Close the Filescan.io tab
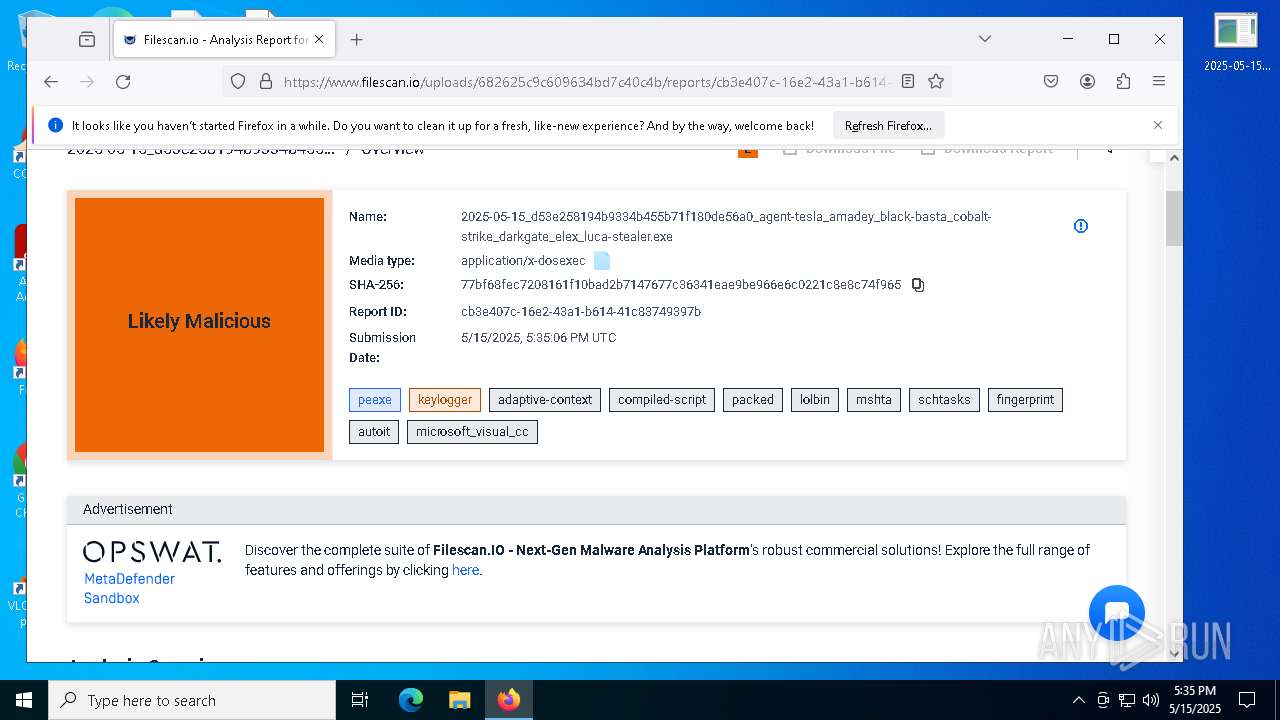The width and height of the screenshot is (1280, 720). pos(319,39)
